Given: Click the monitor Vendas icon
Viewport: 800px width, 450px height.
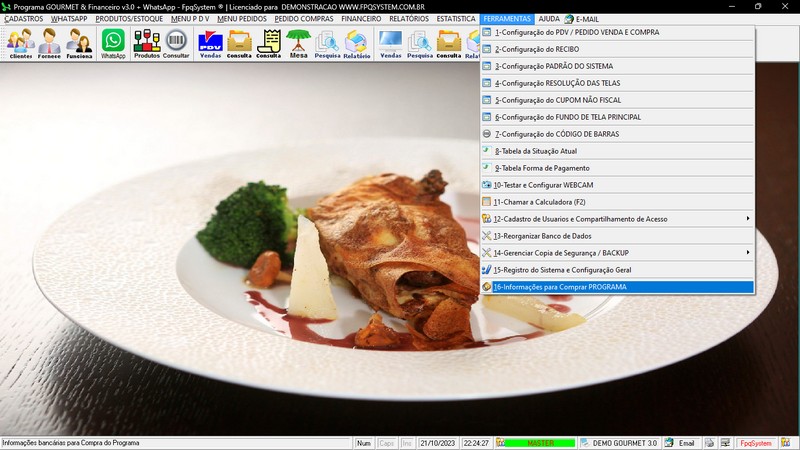Looking at the screenshot, I should pyautogui.click(x=391, y=43).
